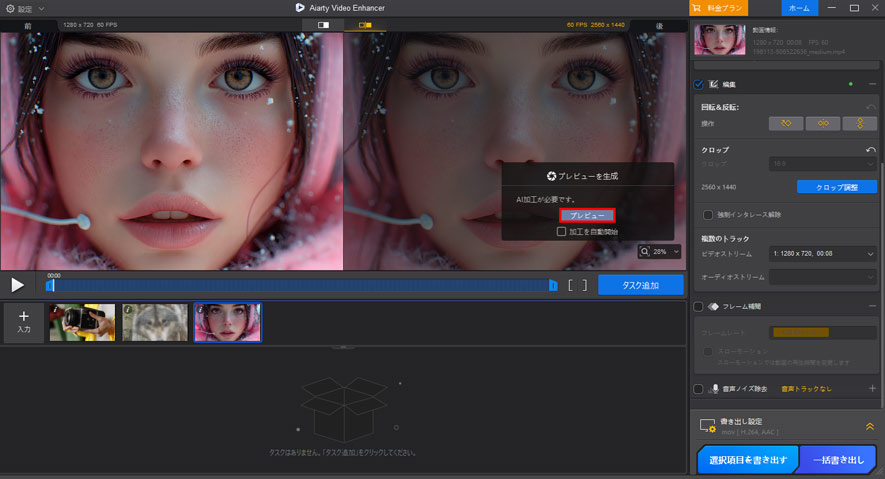This screenshot has height=479, width=885.
Task: Click info icon on camera thumbnail
Action: coord(55,310)
